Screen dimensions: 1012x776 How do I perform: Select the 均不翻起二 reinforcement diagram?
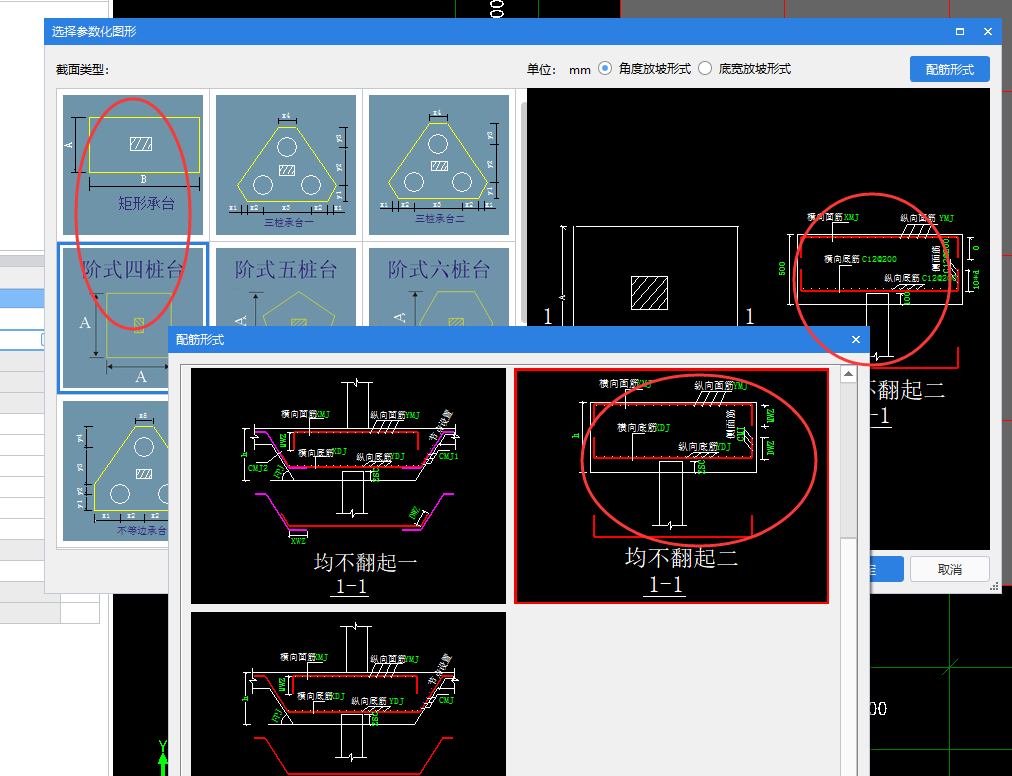671,486
